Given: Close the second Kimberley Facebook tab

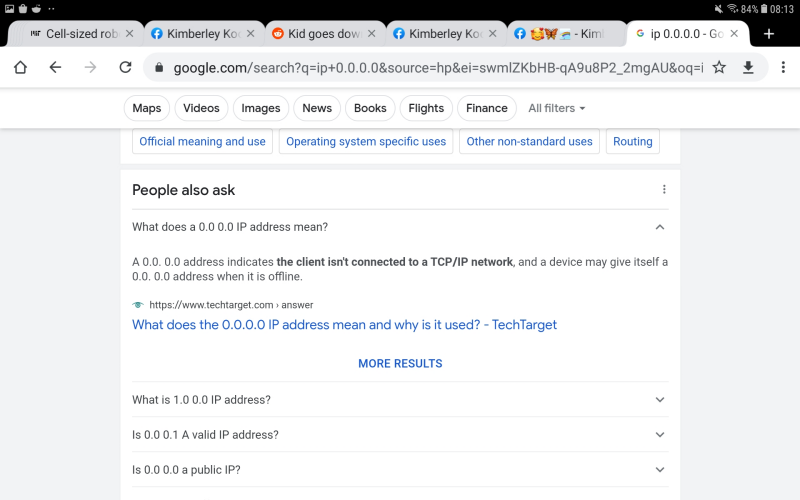Looking at the screenshot, I should [x=492, y=34].
